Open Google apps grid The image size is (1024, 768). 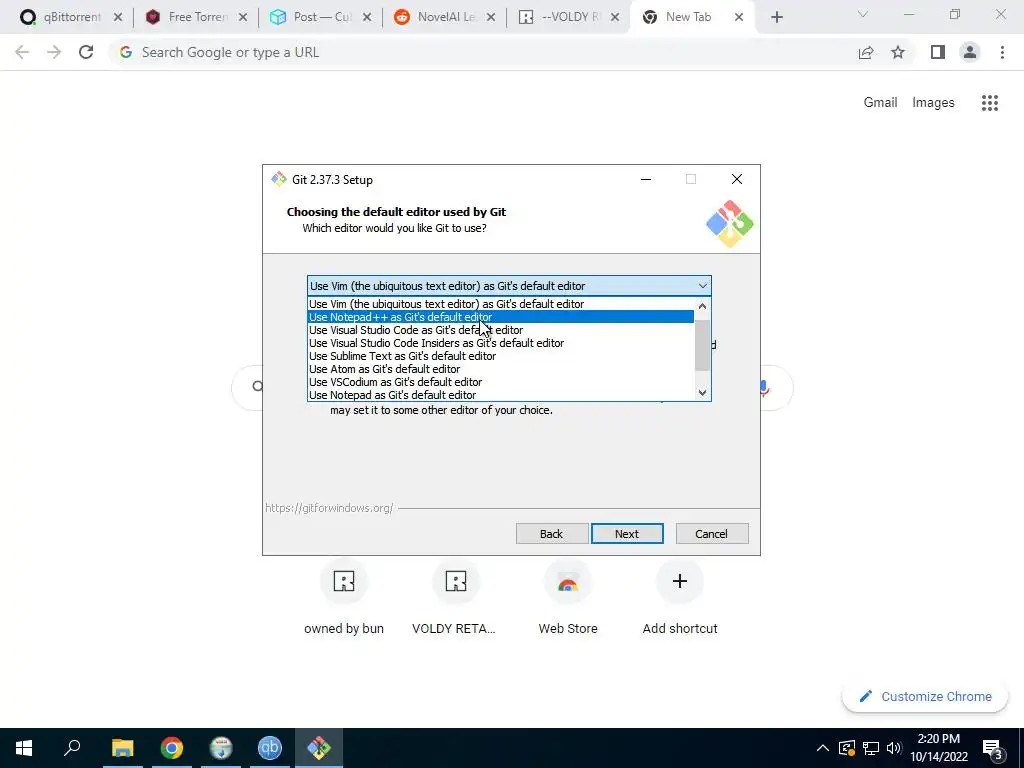[990, 103]
